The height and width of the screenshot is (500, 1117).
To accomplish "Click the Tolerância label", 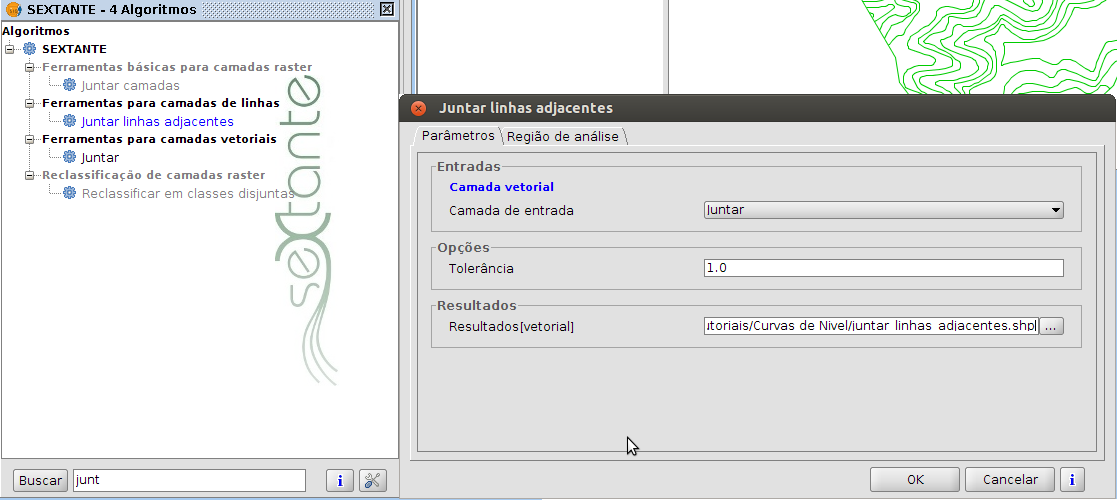I will 482,269.
